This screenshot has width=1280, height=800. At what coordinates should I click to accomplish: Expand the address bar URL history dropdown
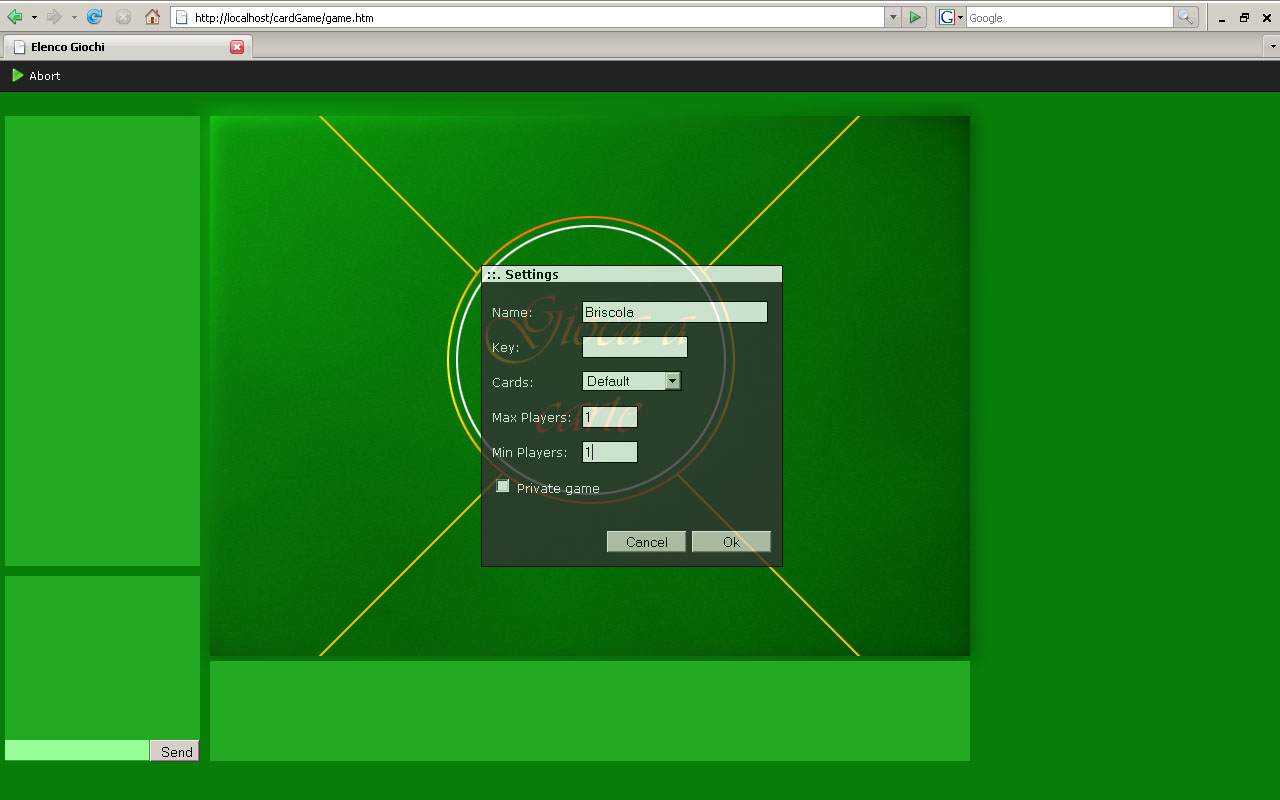coord(892,17)
